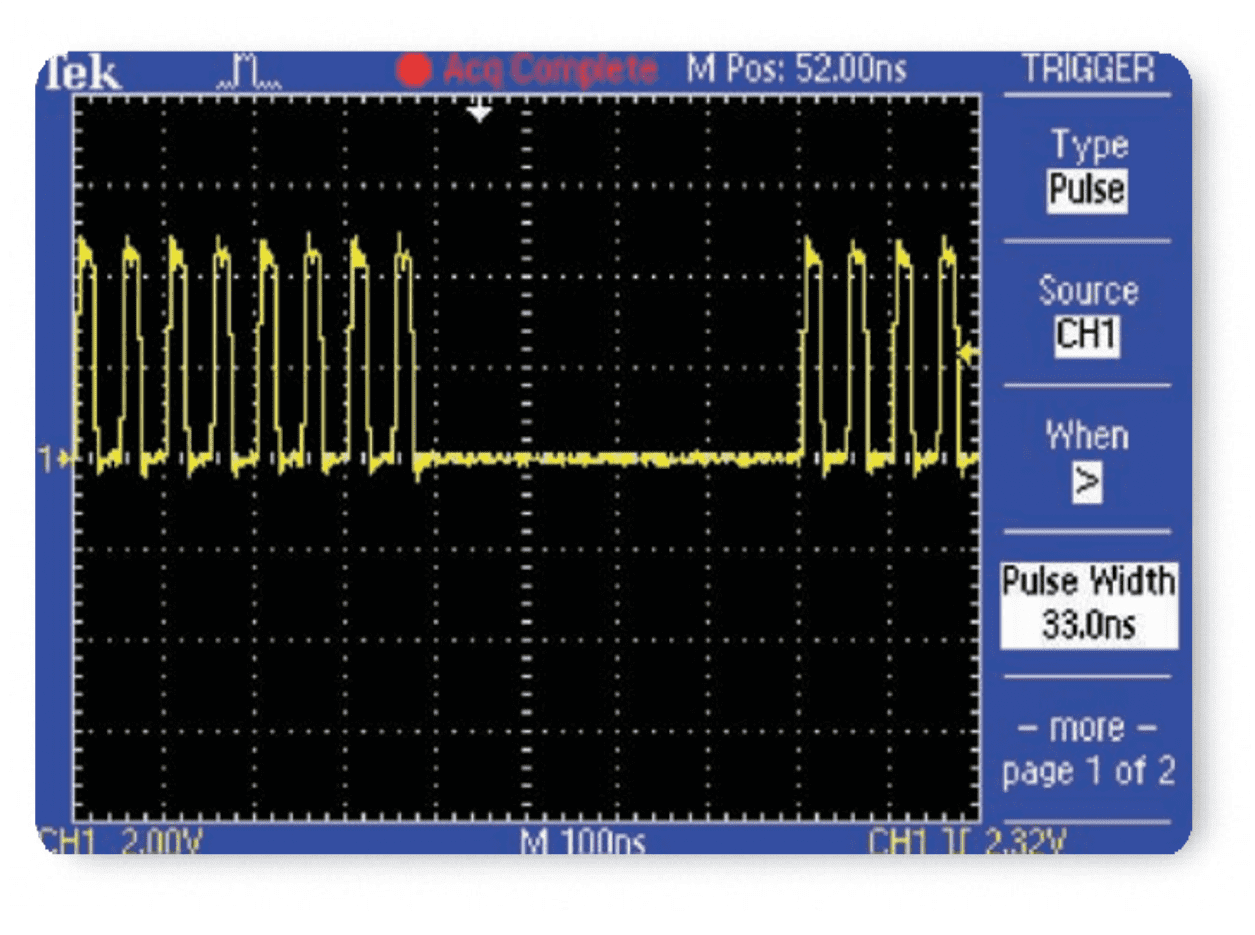Click the TRIGGER menu header
The height and width of the screenshot is (935, 1255).
tap(1088, 70)
